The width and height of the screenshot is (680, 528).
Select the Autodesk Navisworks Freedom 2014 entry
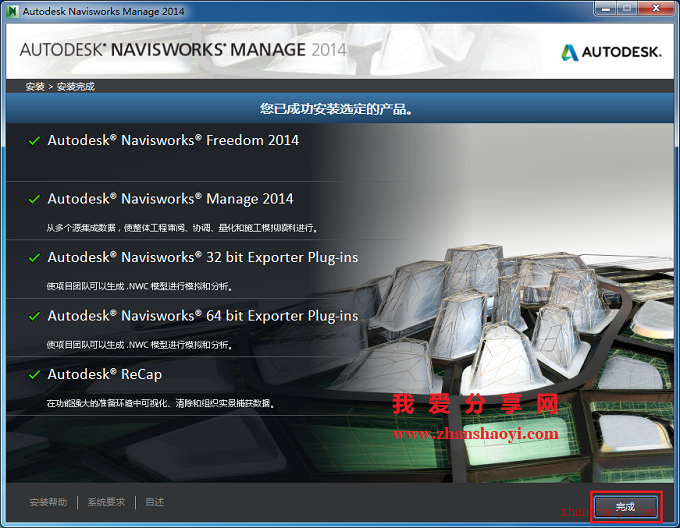click(173, 140)
